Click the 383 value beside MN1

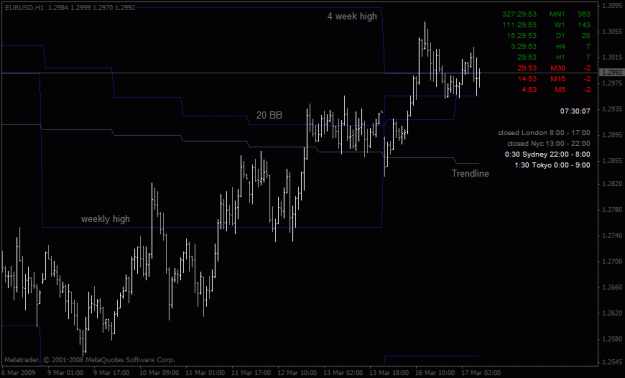[584, 14]
